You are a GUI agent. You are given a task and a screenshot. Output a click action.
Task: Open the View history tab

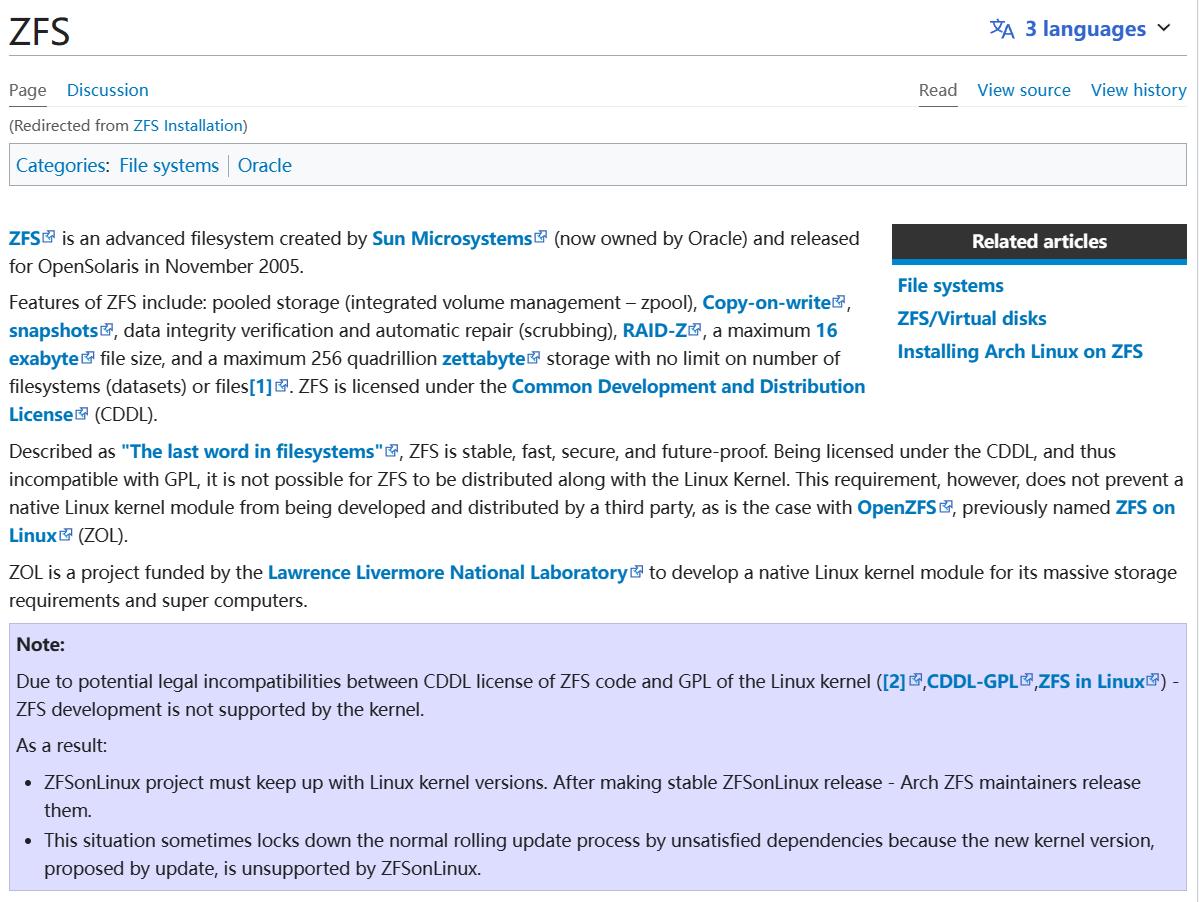point(1138,90)
